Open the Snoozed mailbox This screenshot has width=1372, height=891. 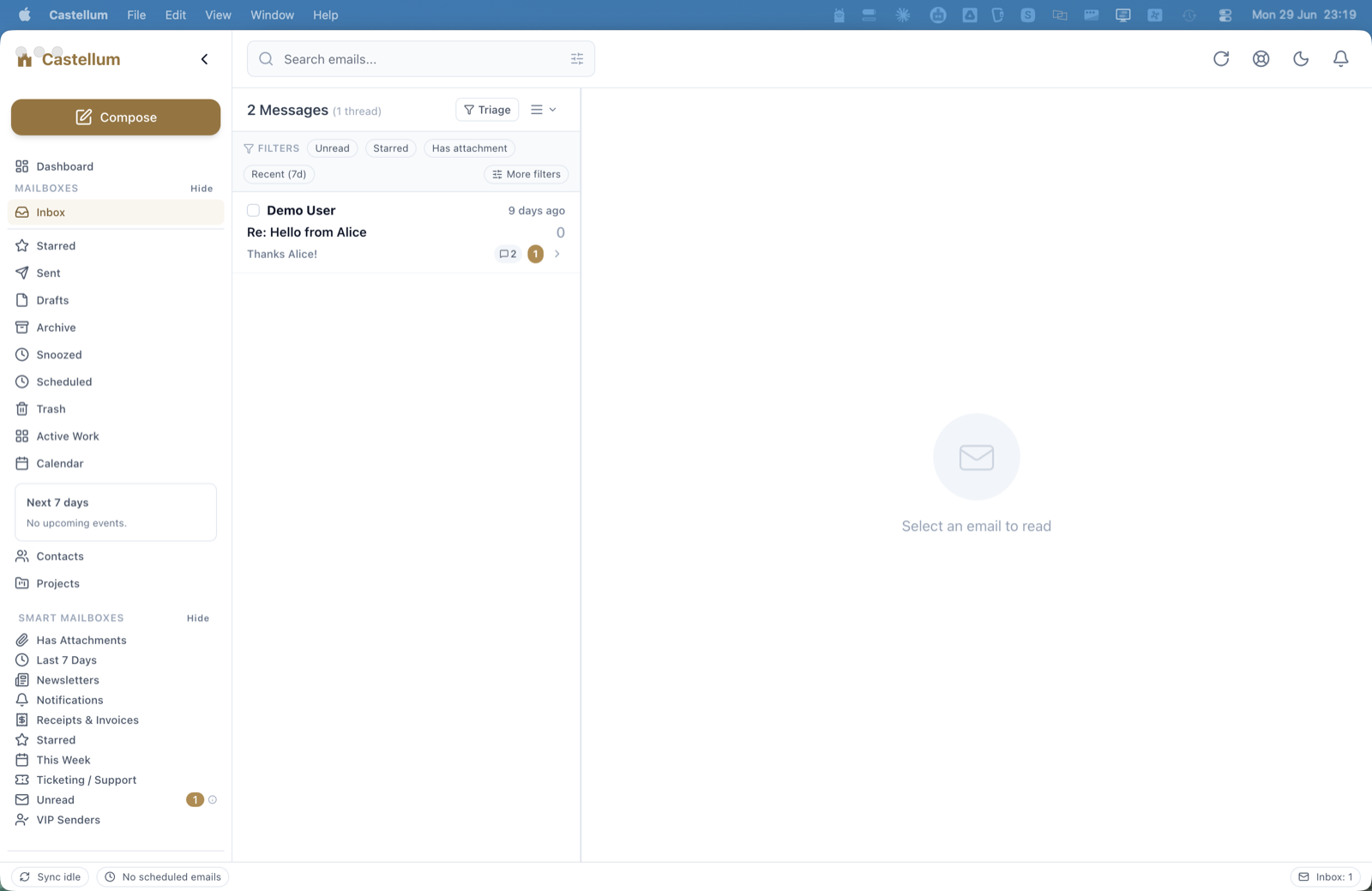click(x=116, y=355)
